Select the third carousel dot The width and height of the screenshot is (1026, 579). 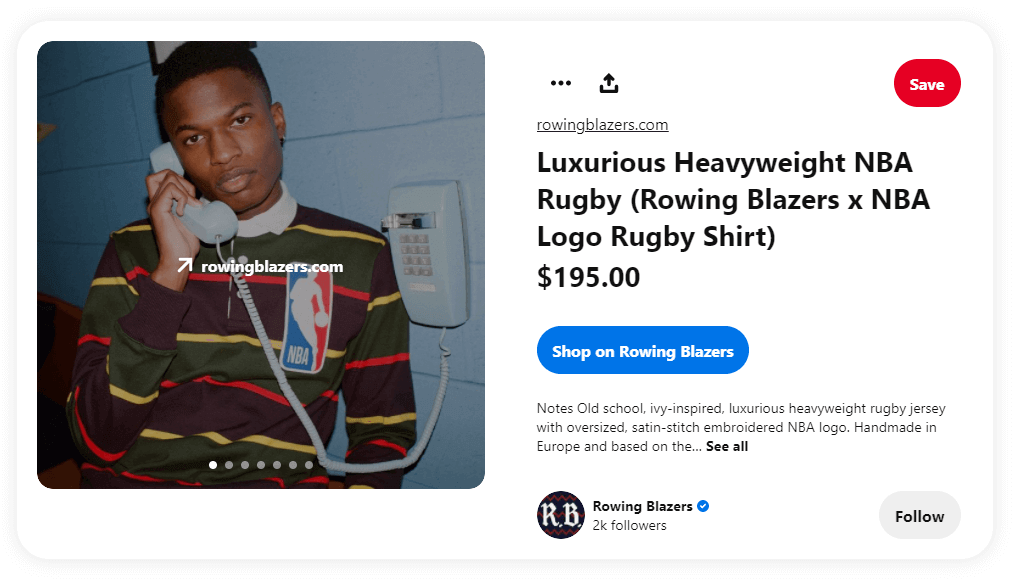point(245,464)
